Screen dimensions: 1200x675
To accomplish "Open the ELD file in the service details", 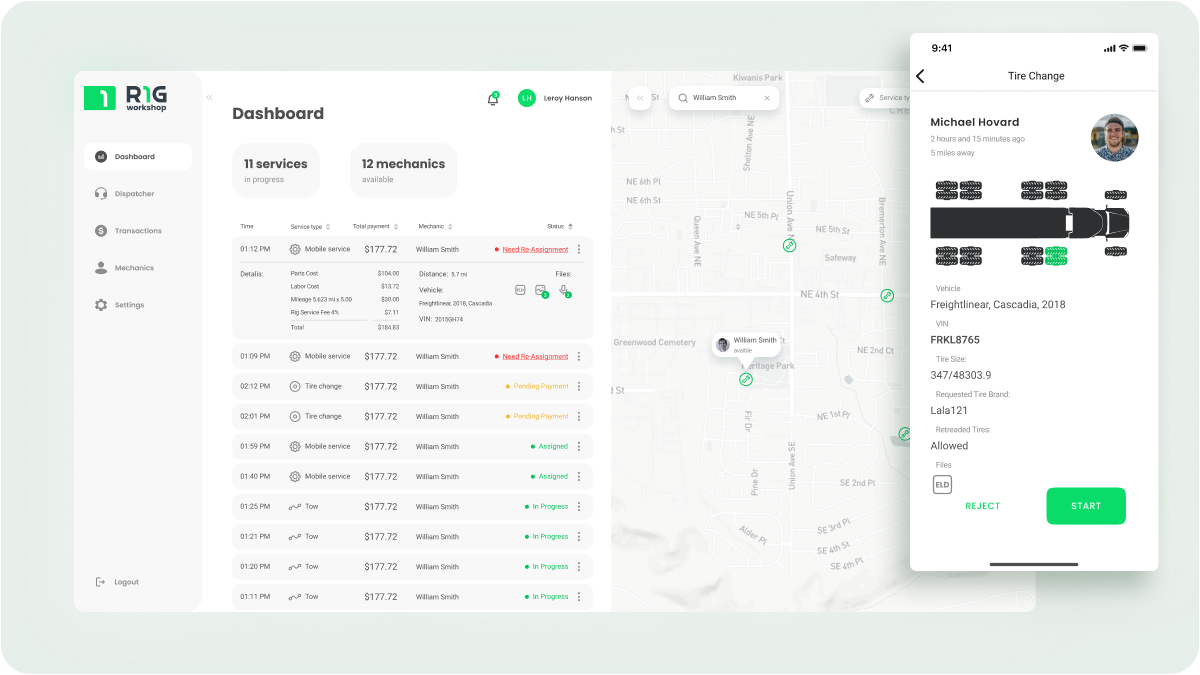I will pyautogui.click(x=520, y=290).
